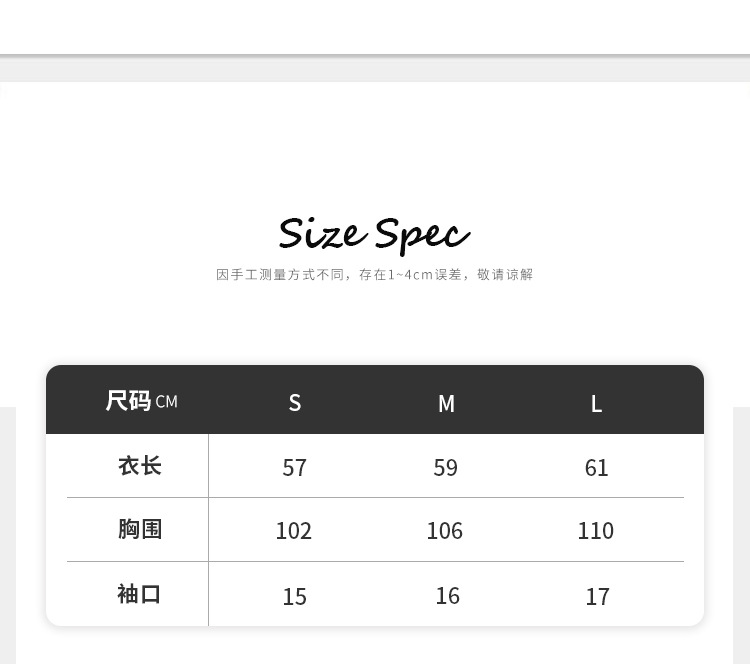This screenshot has width=750, height=664.
Task: Select the M size column header
Action: pos(446,403)
